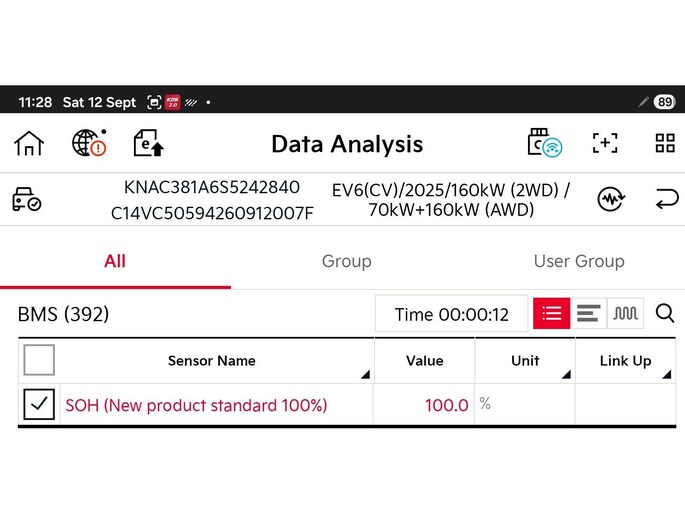
Task: Open the waveform diagnostic refresh icon
Action: tap(611, 199)
